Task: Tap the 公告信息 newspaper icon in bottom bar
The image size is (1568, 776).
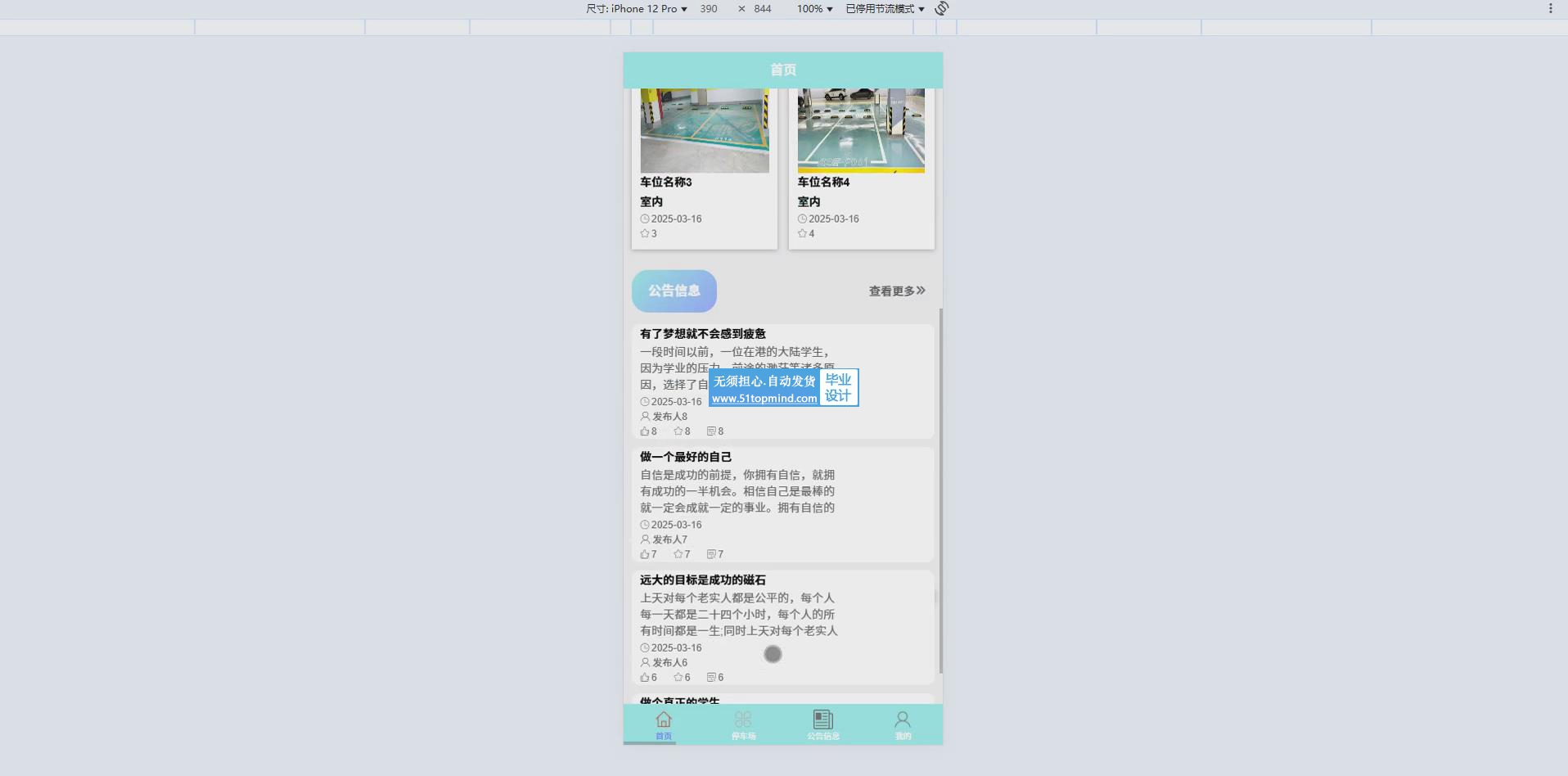Action: (x=822, y=720)
